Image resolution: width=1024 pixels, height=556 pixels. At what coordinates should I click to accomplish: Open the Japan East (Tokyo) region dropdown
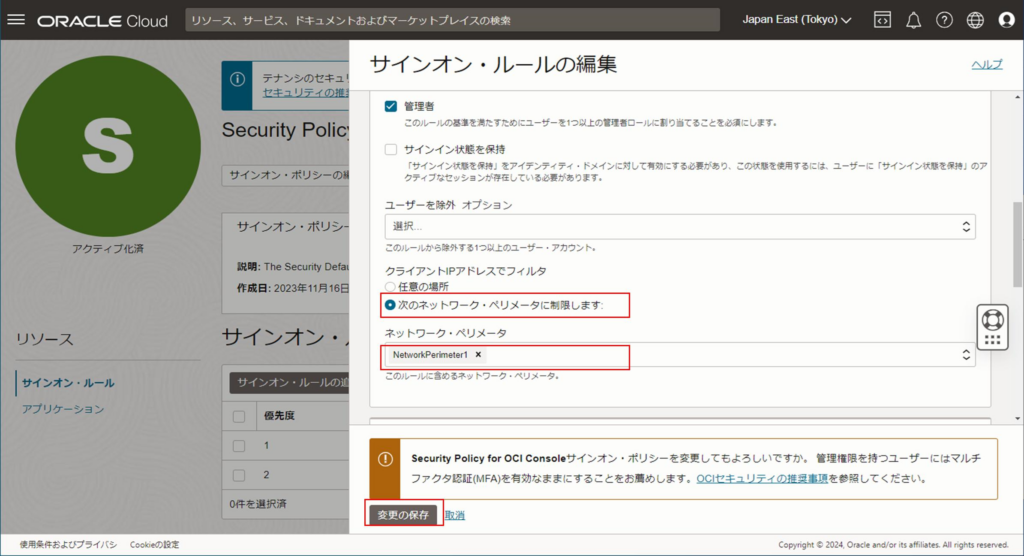(797, 20)
